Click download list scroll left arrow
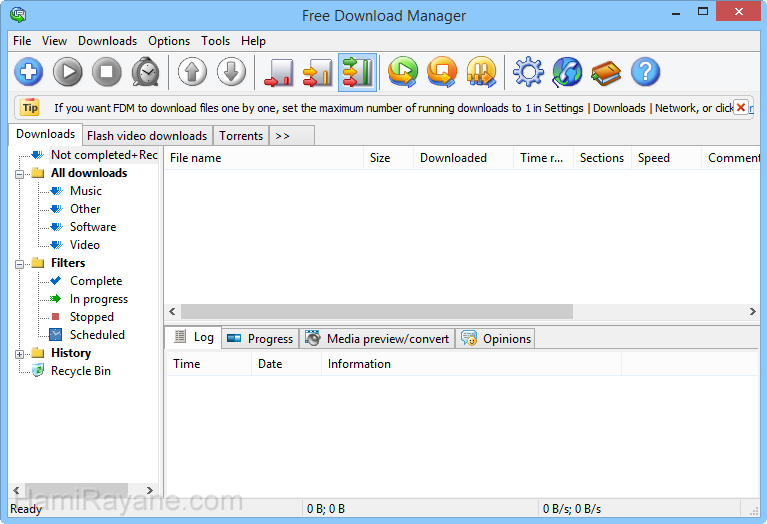 pyautogui.click(x=172, y=311)
